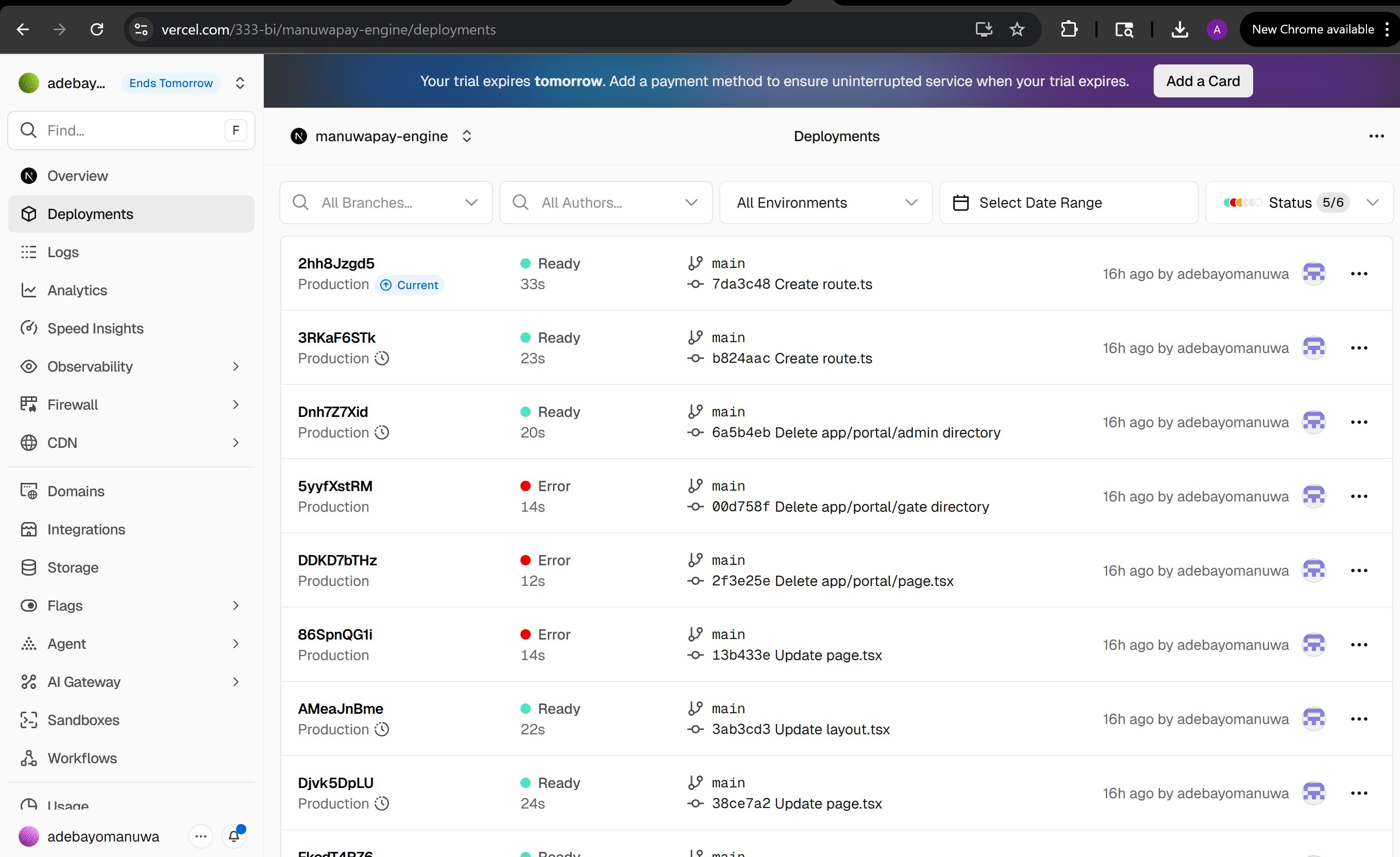The height and width of the screenshot is (857, 1400).
Task: Open Logs in the sidebar
Action: pos(131,253)
